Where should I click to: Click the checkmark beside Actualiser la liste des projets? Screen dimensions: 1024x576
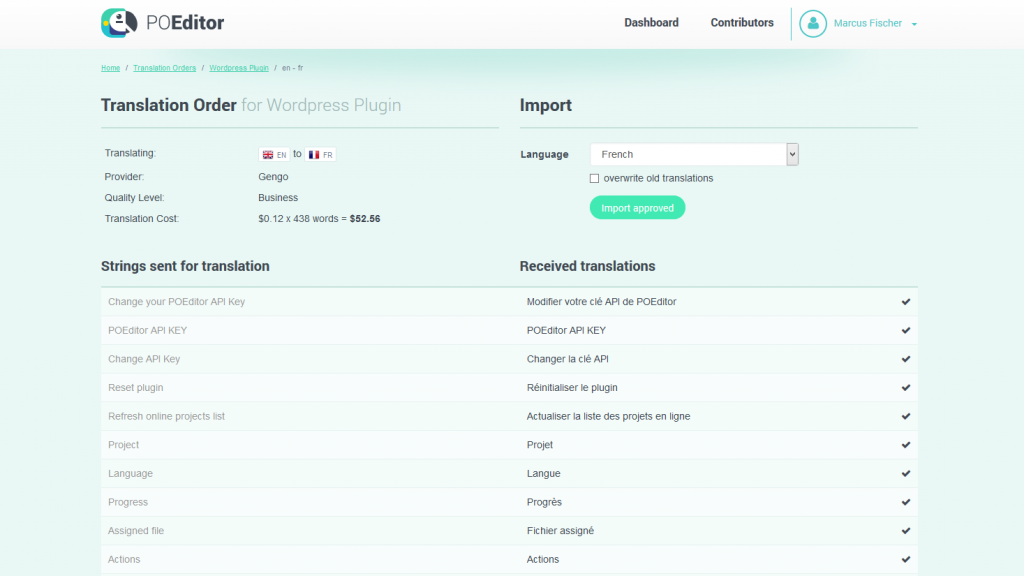coord(906,416)
